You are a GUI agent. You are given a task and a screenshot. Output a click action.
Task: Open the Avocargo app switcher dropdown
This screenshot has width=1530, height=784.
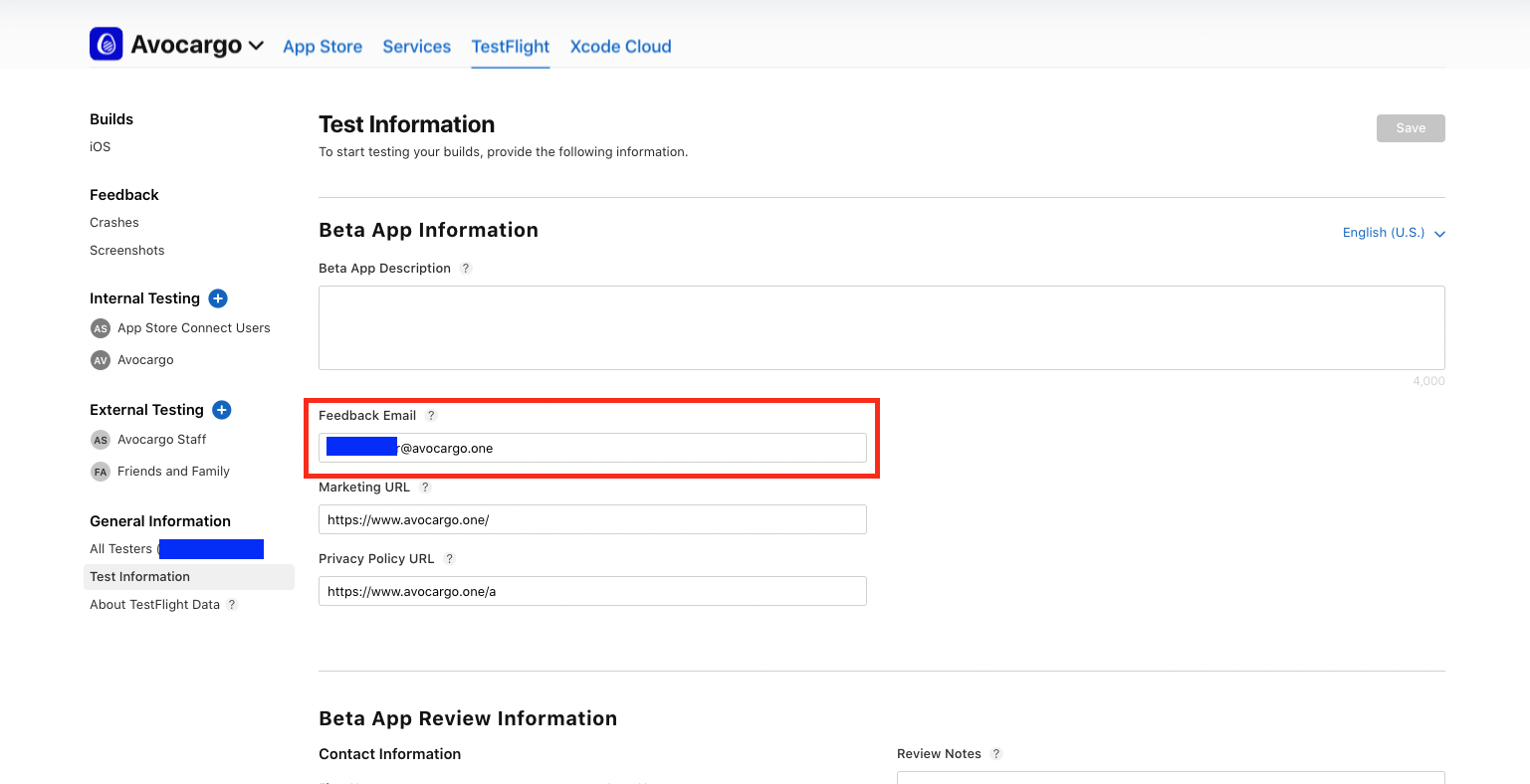(x=197, y=46)
